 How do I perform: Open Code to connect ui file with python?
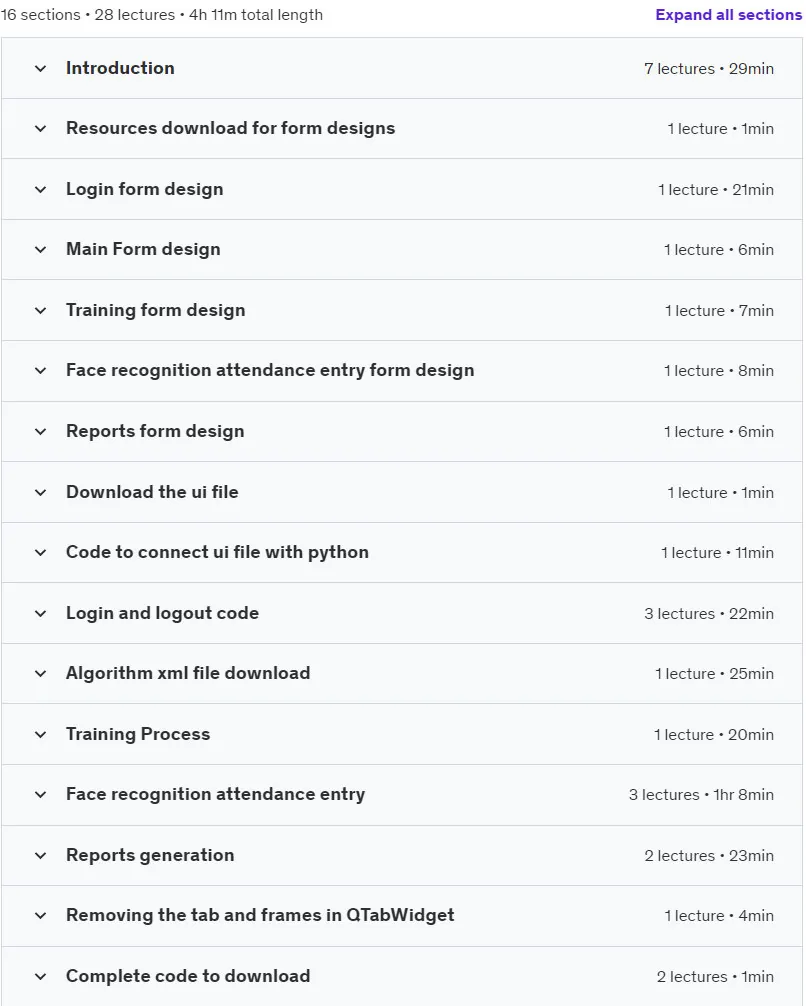click(x=217, y=552)
